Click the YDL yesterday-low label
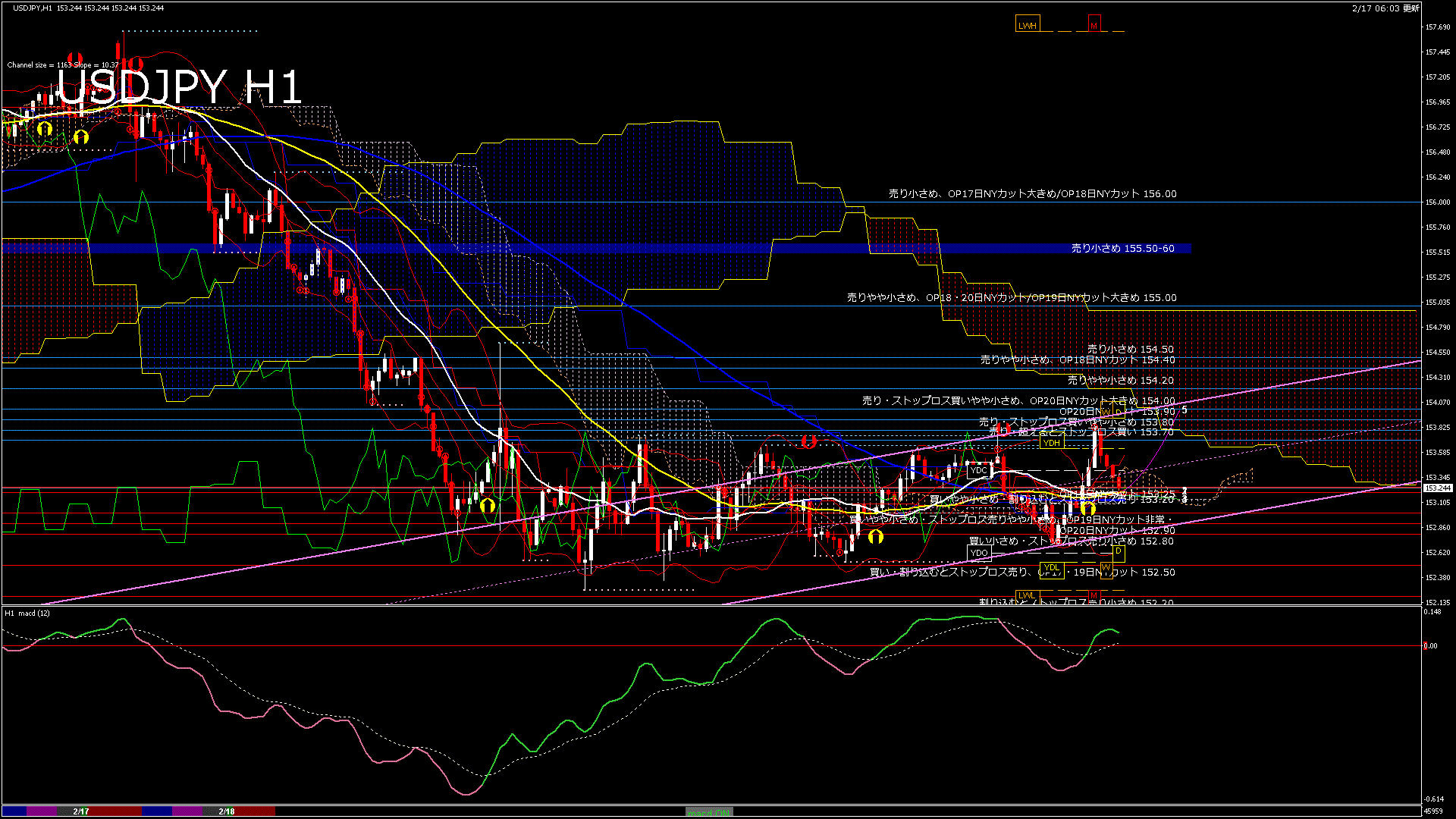 (1051, 568)
